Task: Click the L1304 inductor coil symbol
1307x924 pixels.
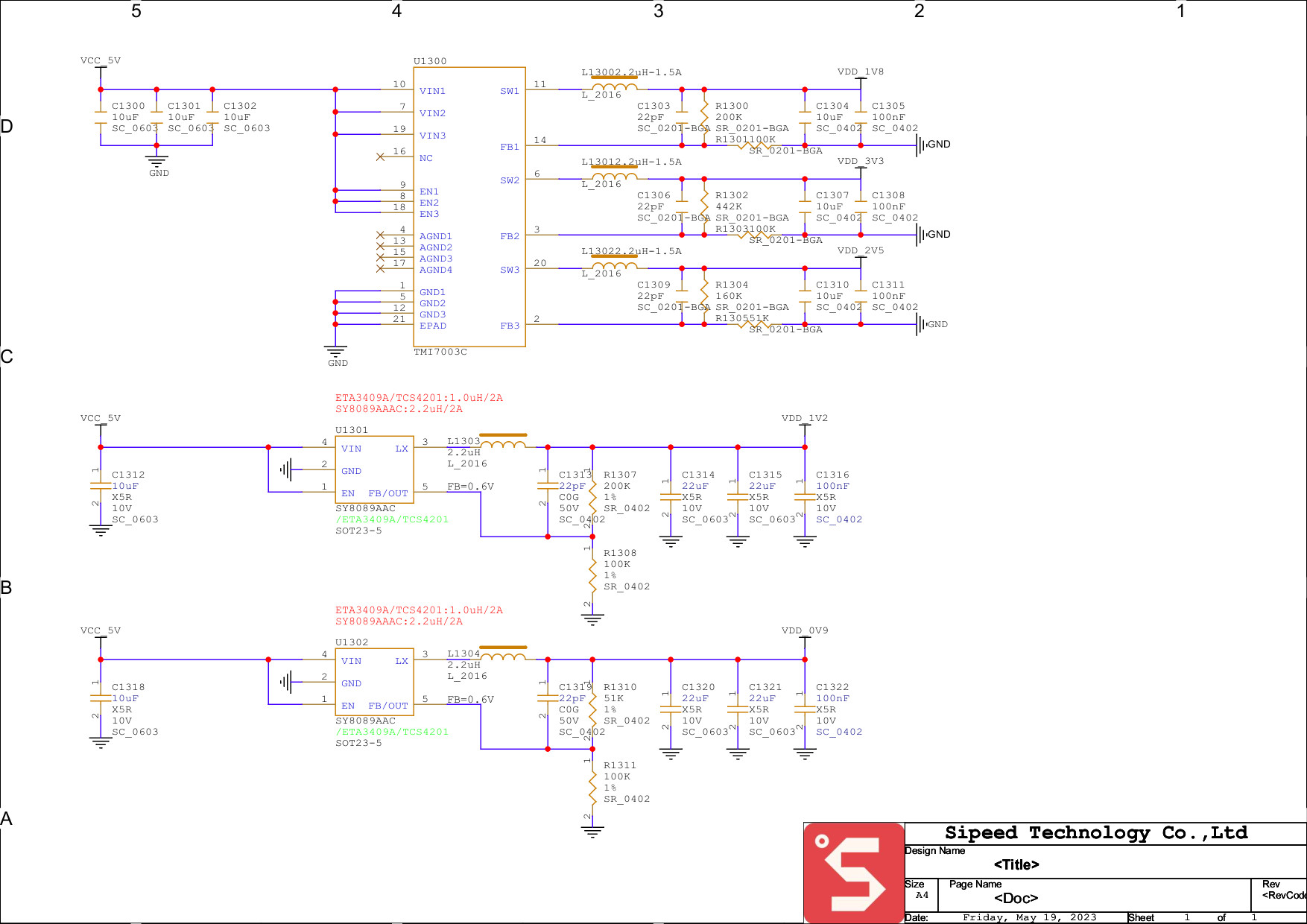Action: click(x=504, y=657)
